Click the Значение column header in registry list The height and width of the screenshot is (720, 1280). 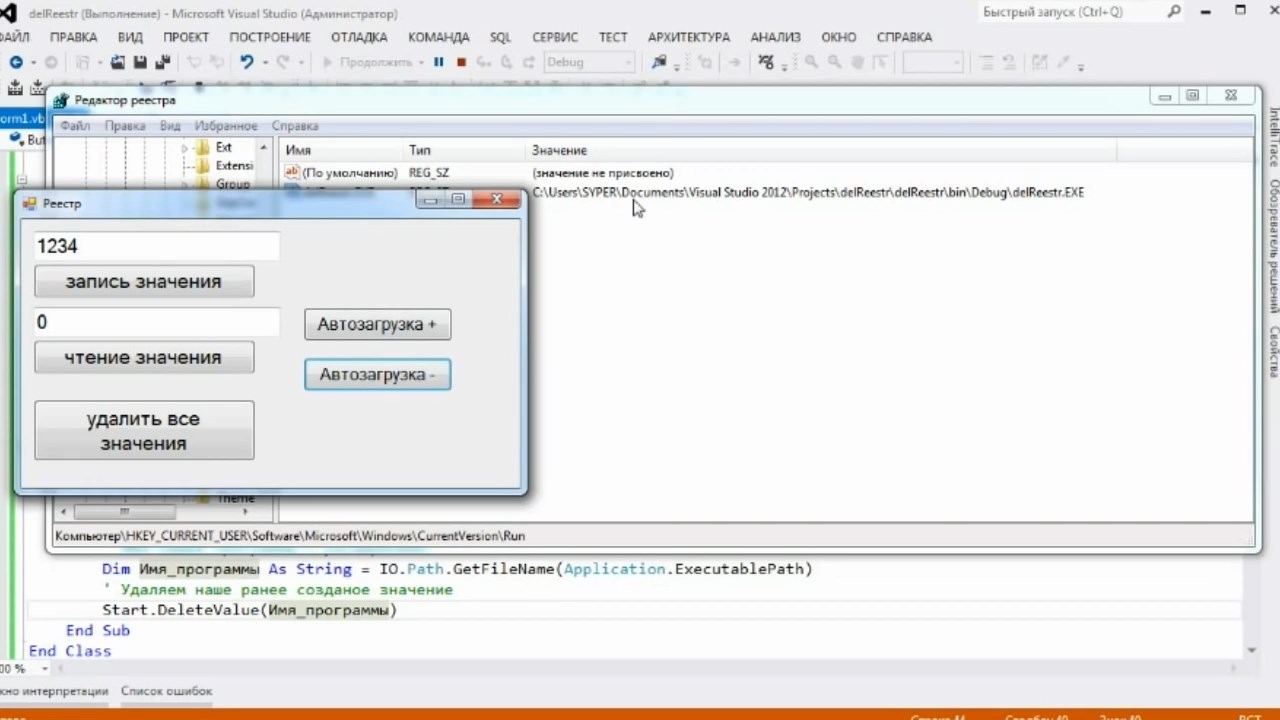pos(822,150)
